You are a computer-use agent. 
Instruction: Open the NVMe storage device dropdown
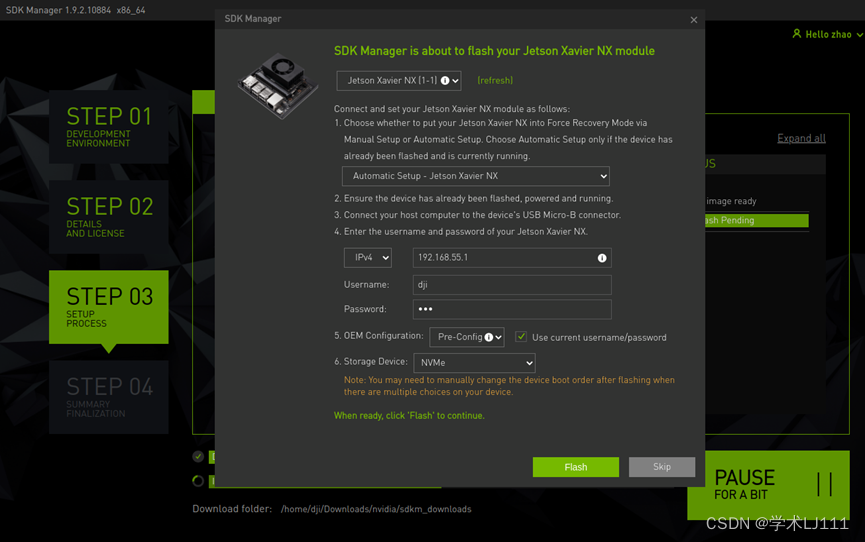(x=474, y=363)
